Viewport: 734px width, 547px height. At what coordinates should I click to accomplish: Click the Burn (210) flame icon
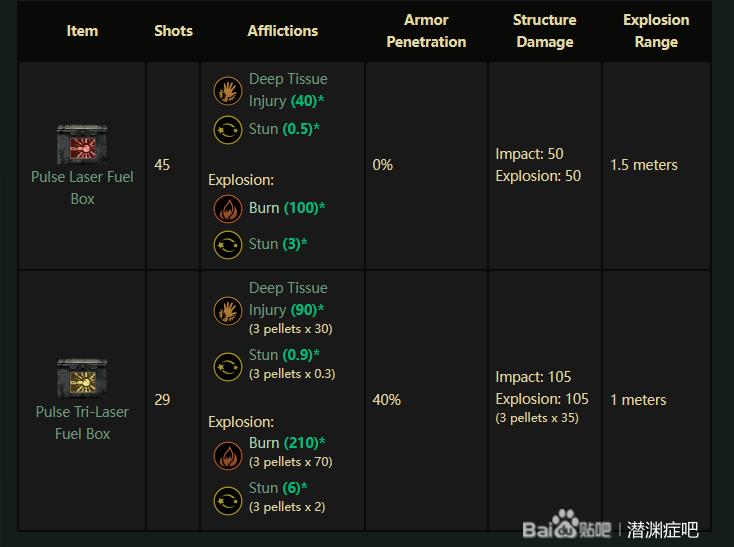[228, 455]
